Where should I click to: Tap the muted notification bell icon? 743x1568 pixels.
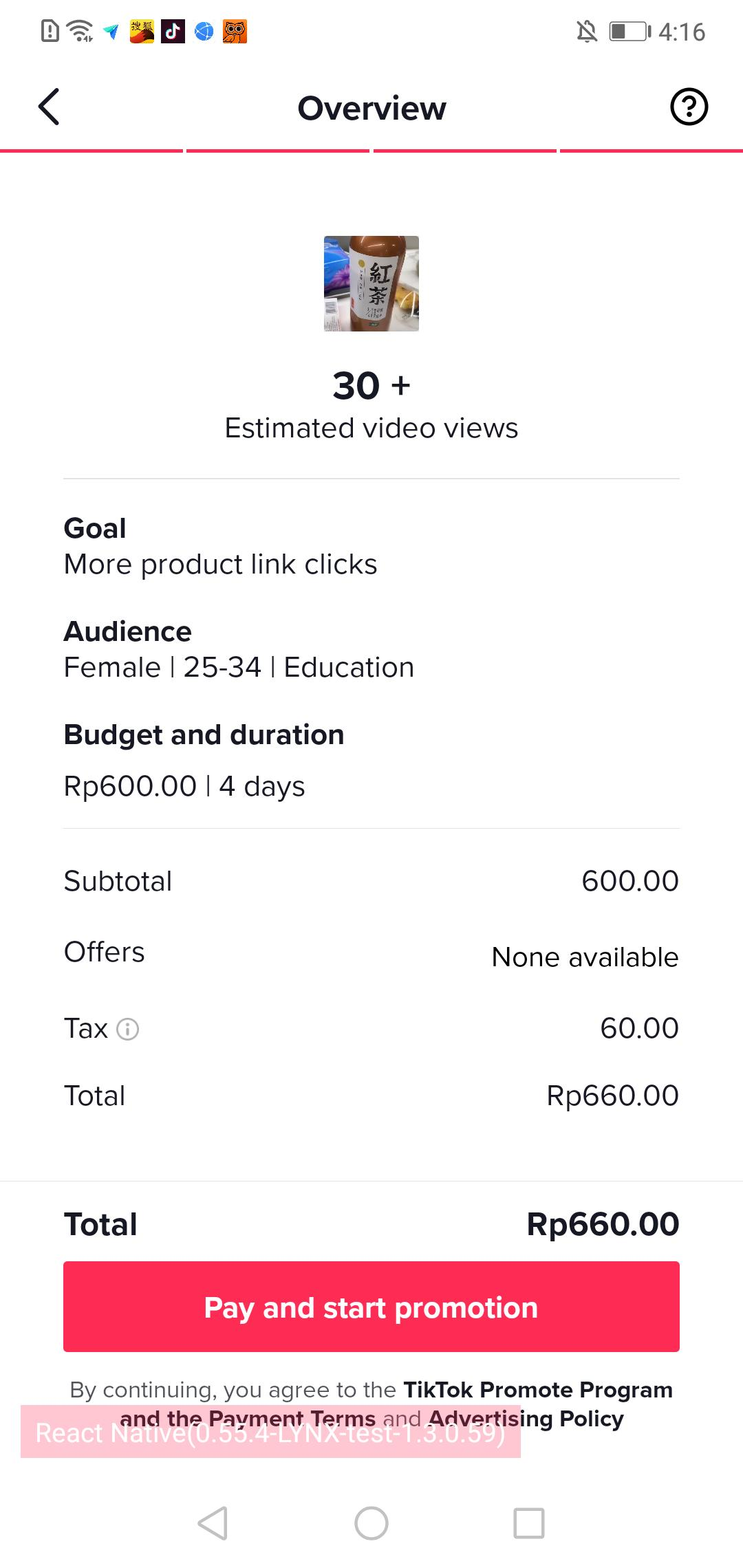pyautogui.click(x=587, y=32)
